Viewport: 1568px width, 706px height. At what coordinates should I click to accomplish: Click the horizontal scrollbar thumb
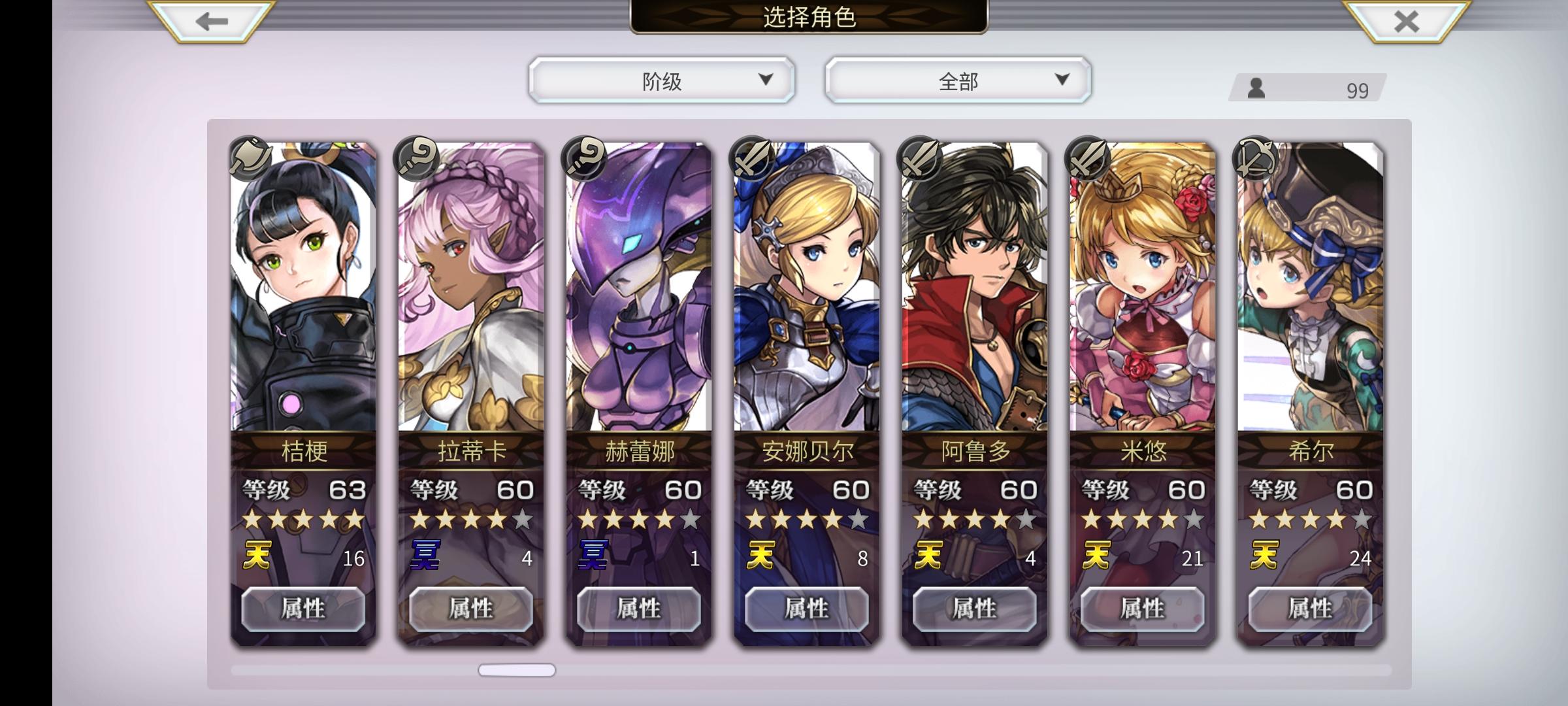click(517, 670)
